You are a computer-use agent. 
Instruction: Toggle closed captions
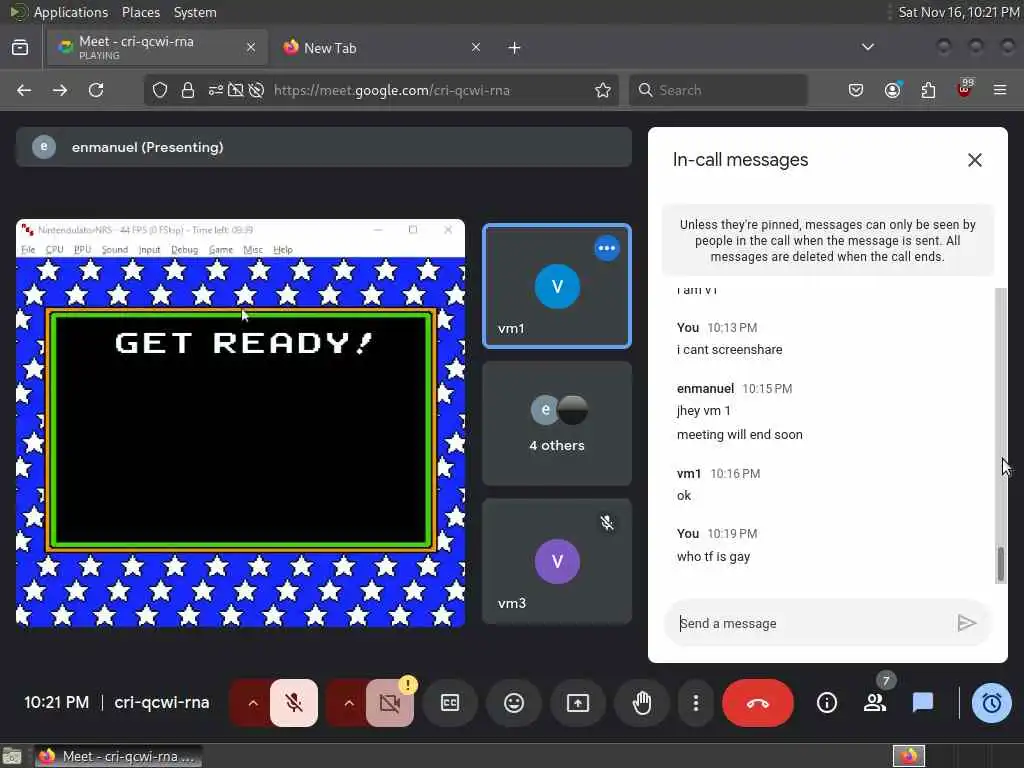(450, 703)
